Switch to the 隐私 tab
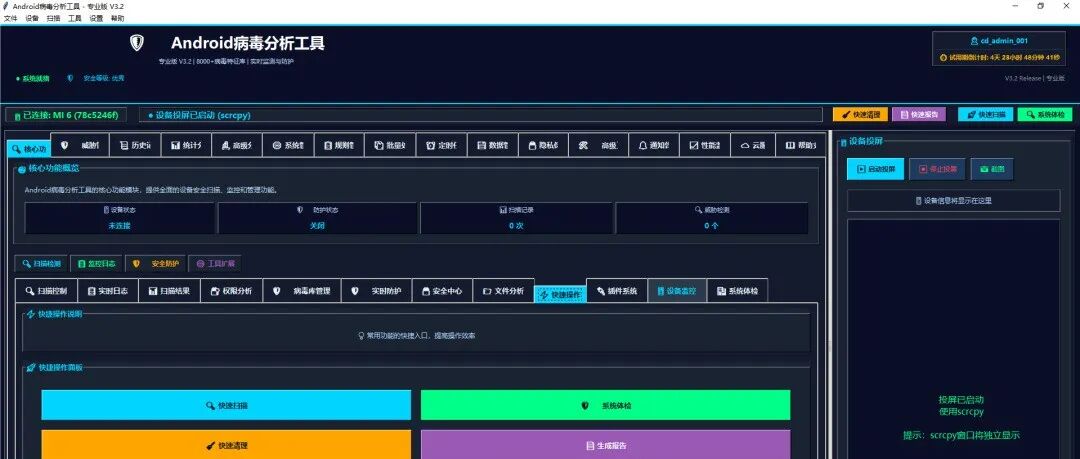This screenshot has height=459, width=1080. tap(543, 145)
